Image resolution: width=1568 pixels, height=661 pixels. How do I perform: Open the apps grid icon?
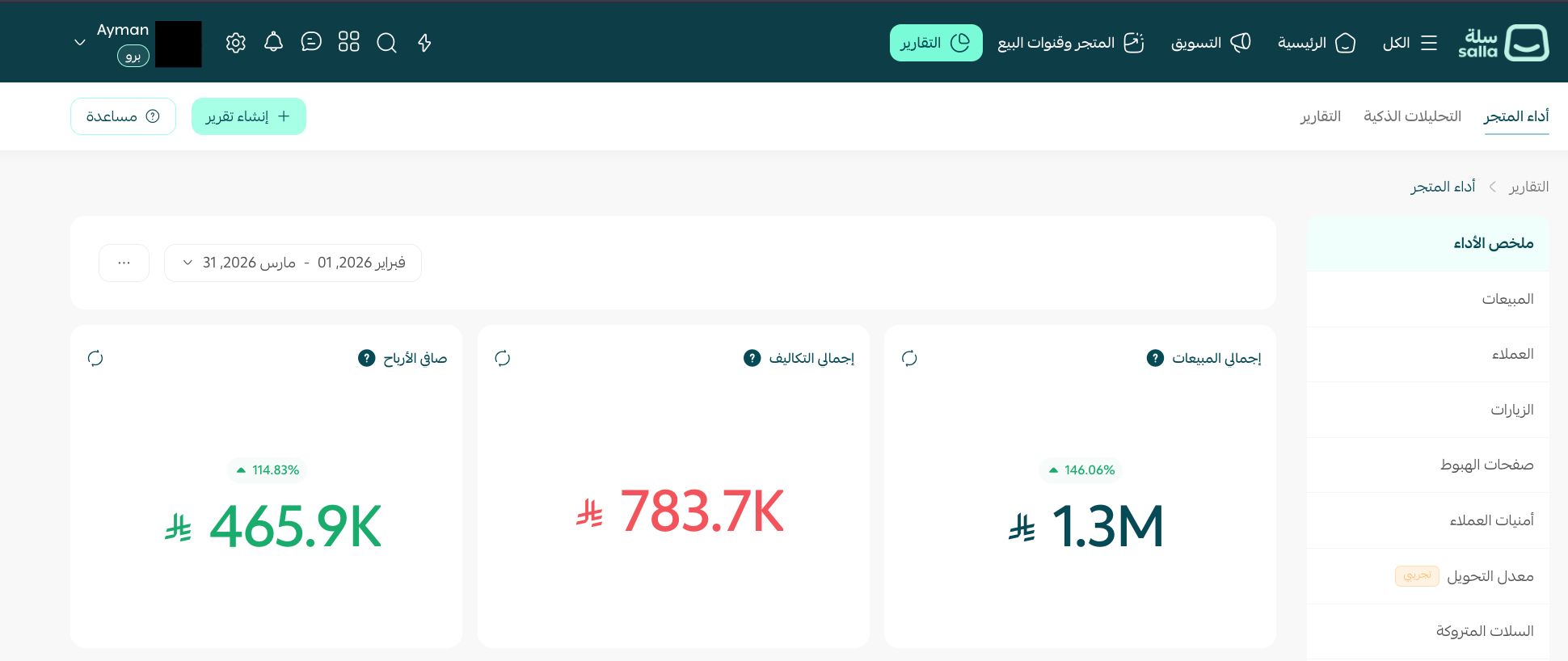(348, 42)
